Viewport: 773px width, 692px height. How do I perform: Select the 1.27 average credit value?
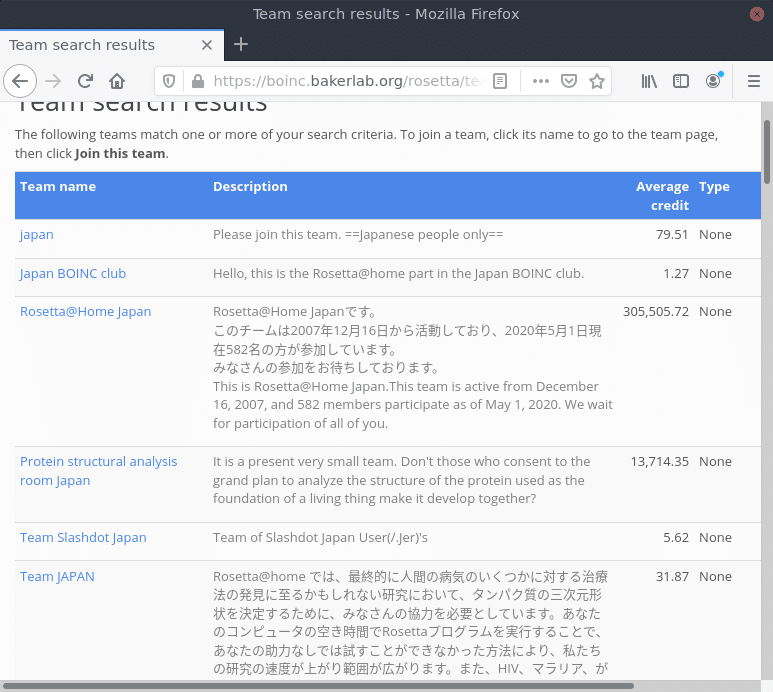676,274
